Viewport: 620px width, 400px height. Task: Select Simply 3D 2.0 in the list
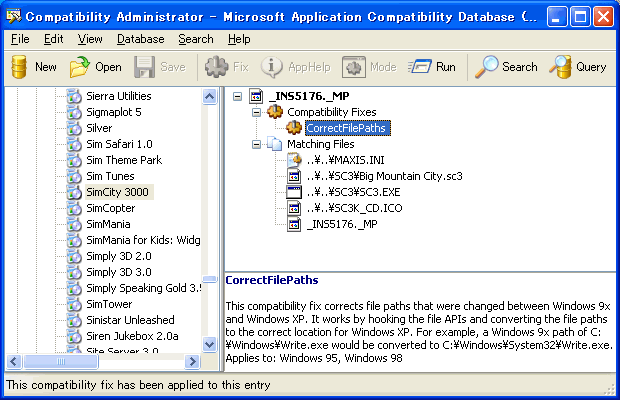(x=119, y=256)
